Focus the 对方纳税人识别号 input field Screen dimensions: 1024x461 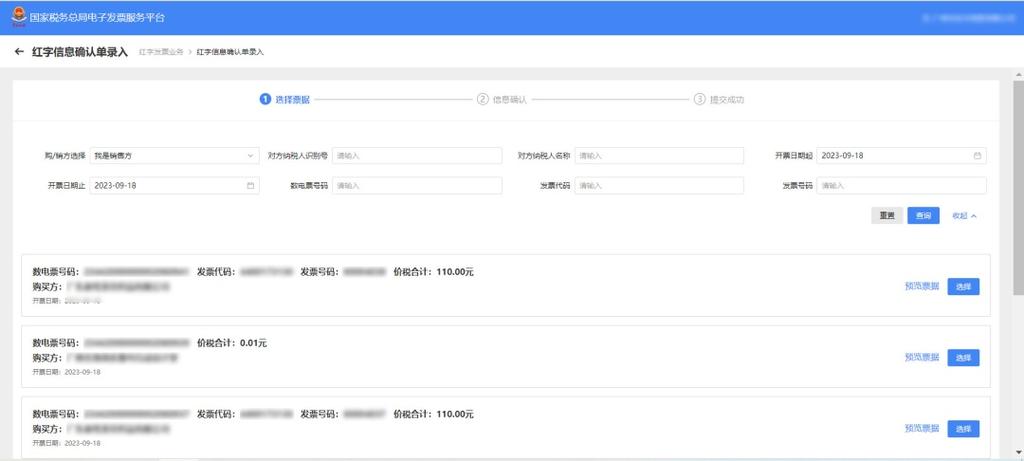[x=417, y=155]
